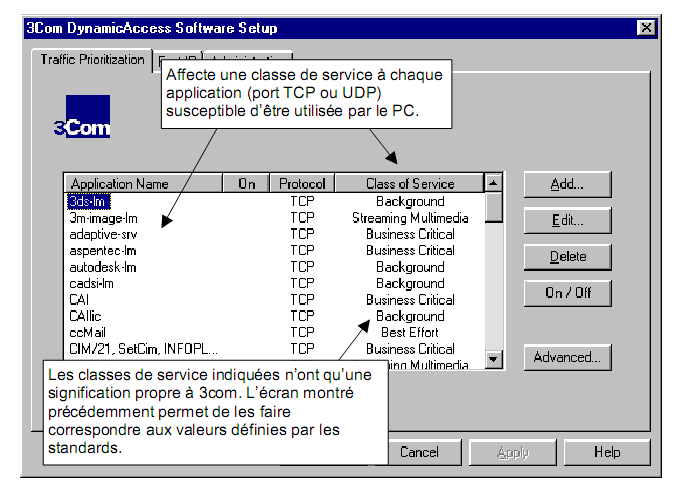Click the scroll-down arrow of the list
676x492 pixels.
(x=493, y=359)
